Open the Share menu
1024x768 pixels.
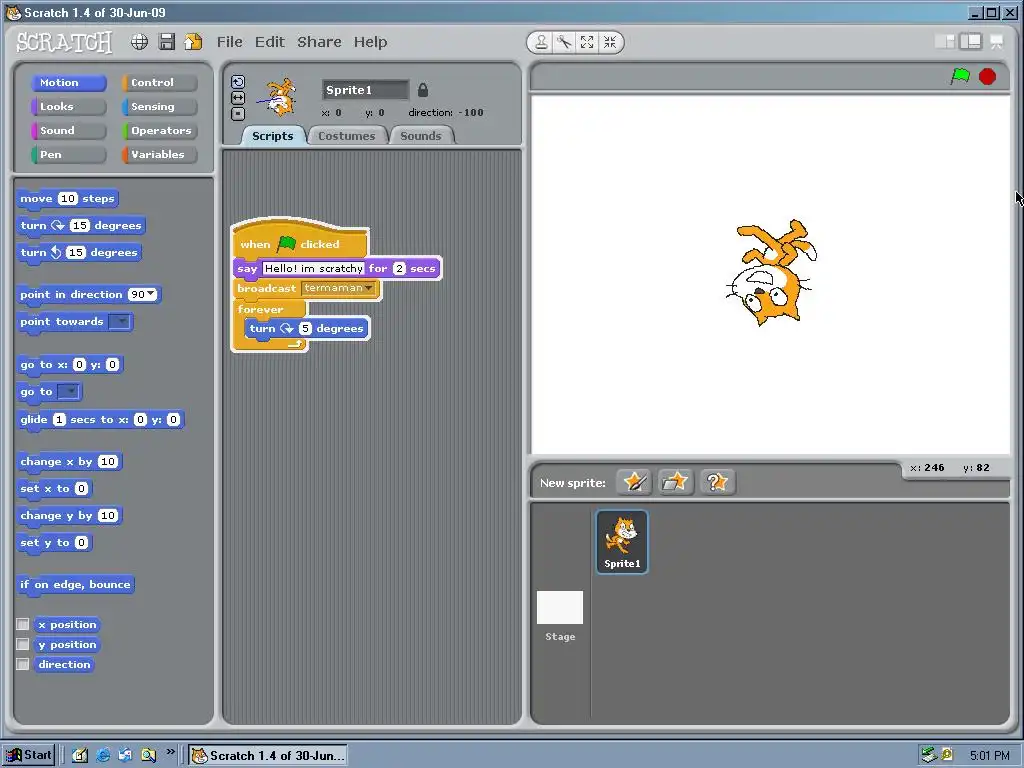point(319,42)
